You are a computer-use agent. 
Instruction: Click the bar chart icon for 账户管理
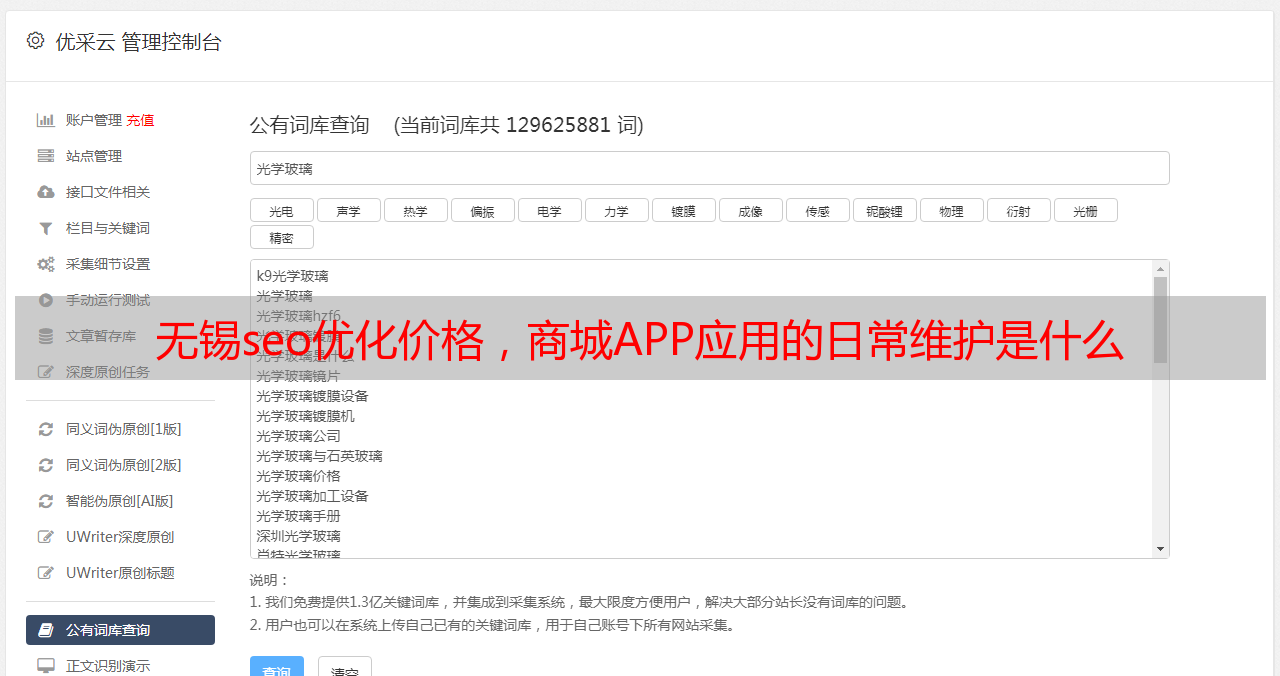(x=46, y=120)
